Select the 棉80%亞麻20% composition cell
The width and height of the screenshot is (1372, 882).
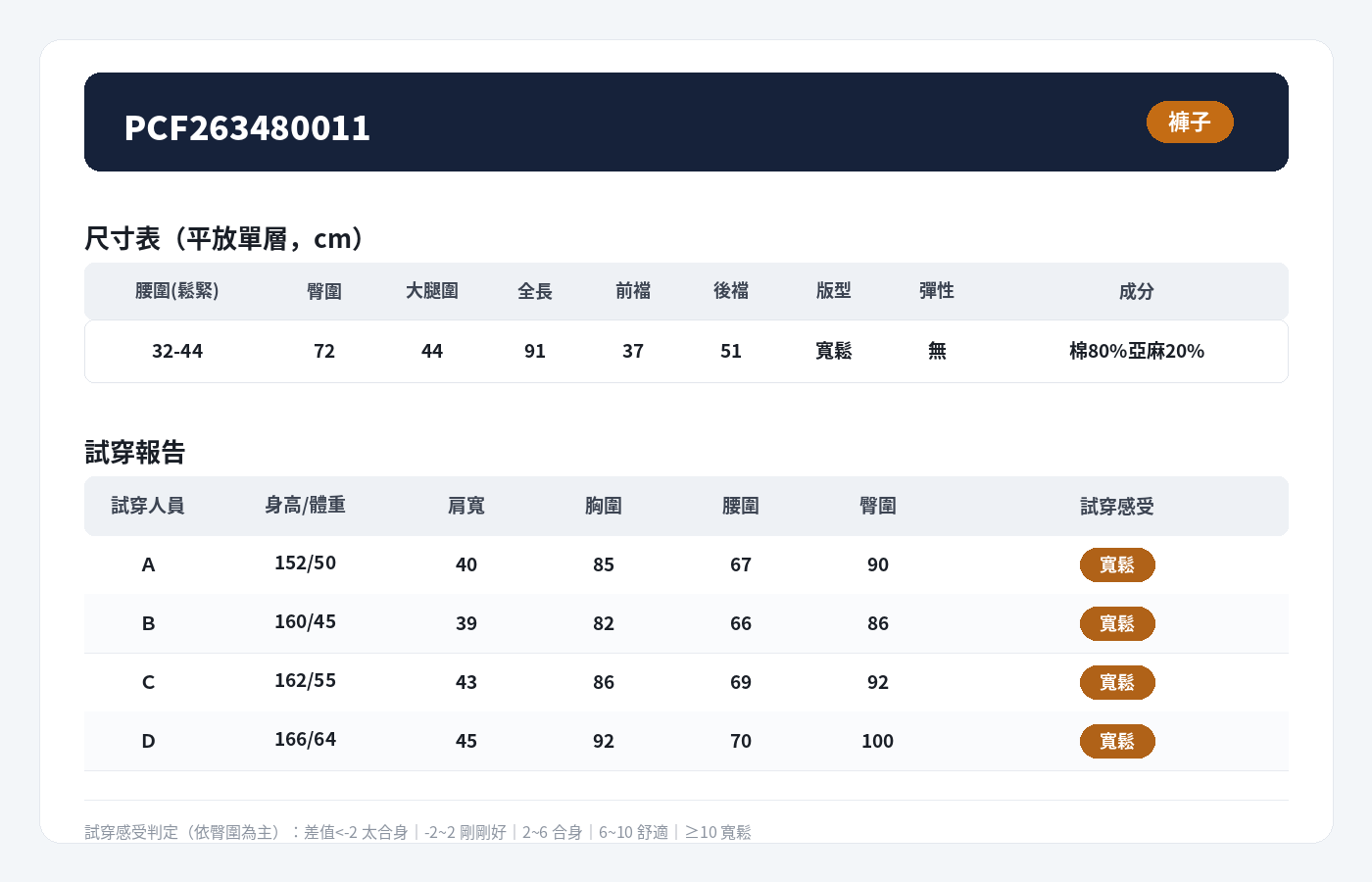(x=1137, y=351)
